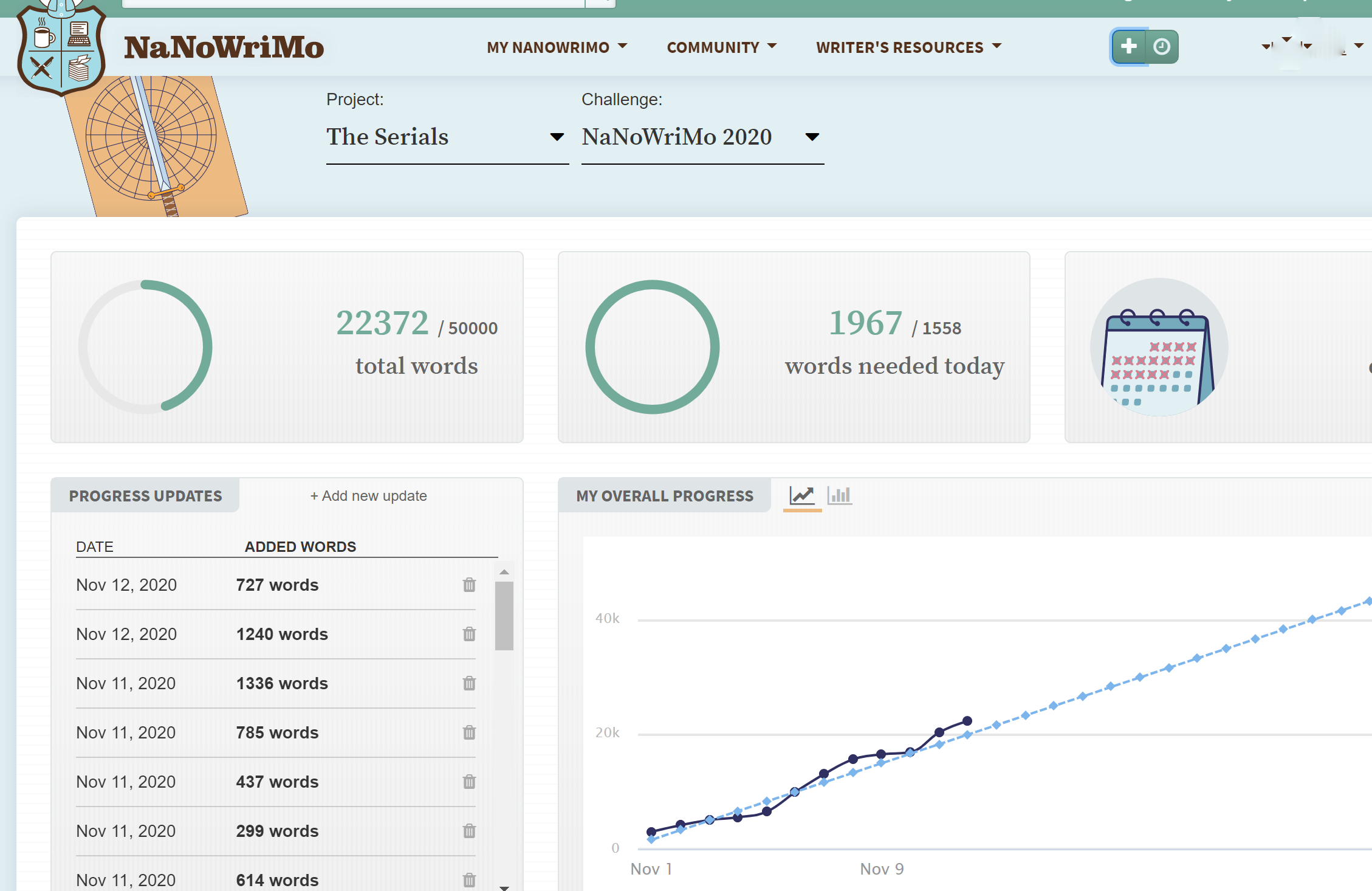Click the 785 words entry text
Viewport: 1372px width, 891px height.
(x=277, y=732)
